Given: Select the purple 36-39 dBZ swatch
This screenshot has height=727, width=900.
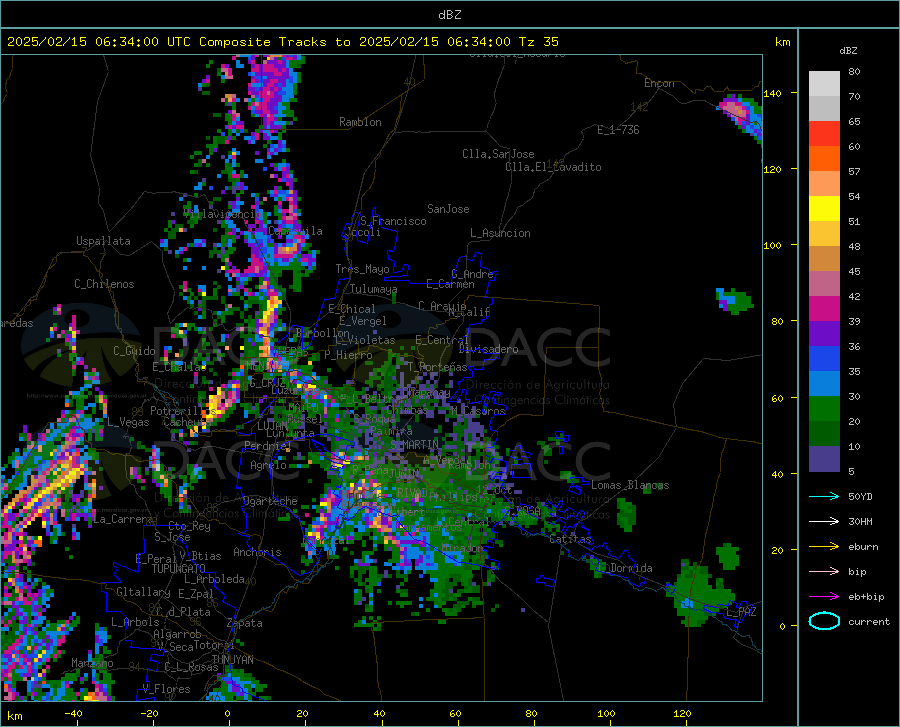Looking at the screenshot, I should tap(824, 334).
